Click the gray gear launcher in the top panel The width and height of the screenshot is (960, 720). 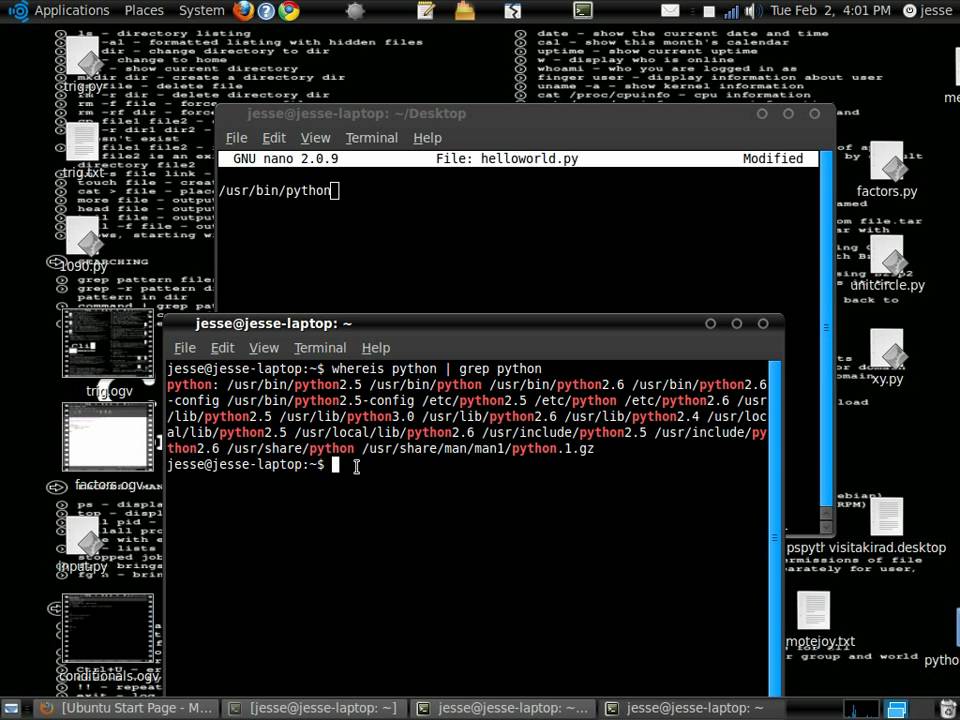click(x=355, y=11)
